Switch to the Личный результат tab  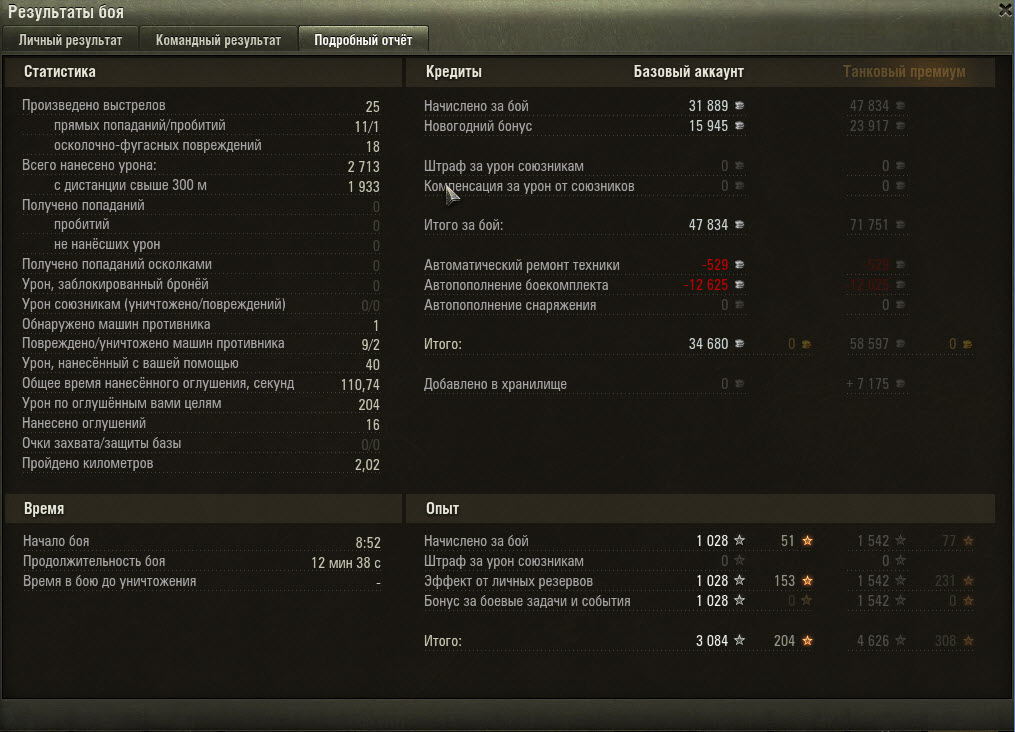70,40
